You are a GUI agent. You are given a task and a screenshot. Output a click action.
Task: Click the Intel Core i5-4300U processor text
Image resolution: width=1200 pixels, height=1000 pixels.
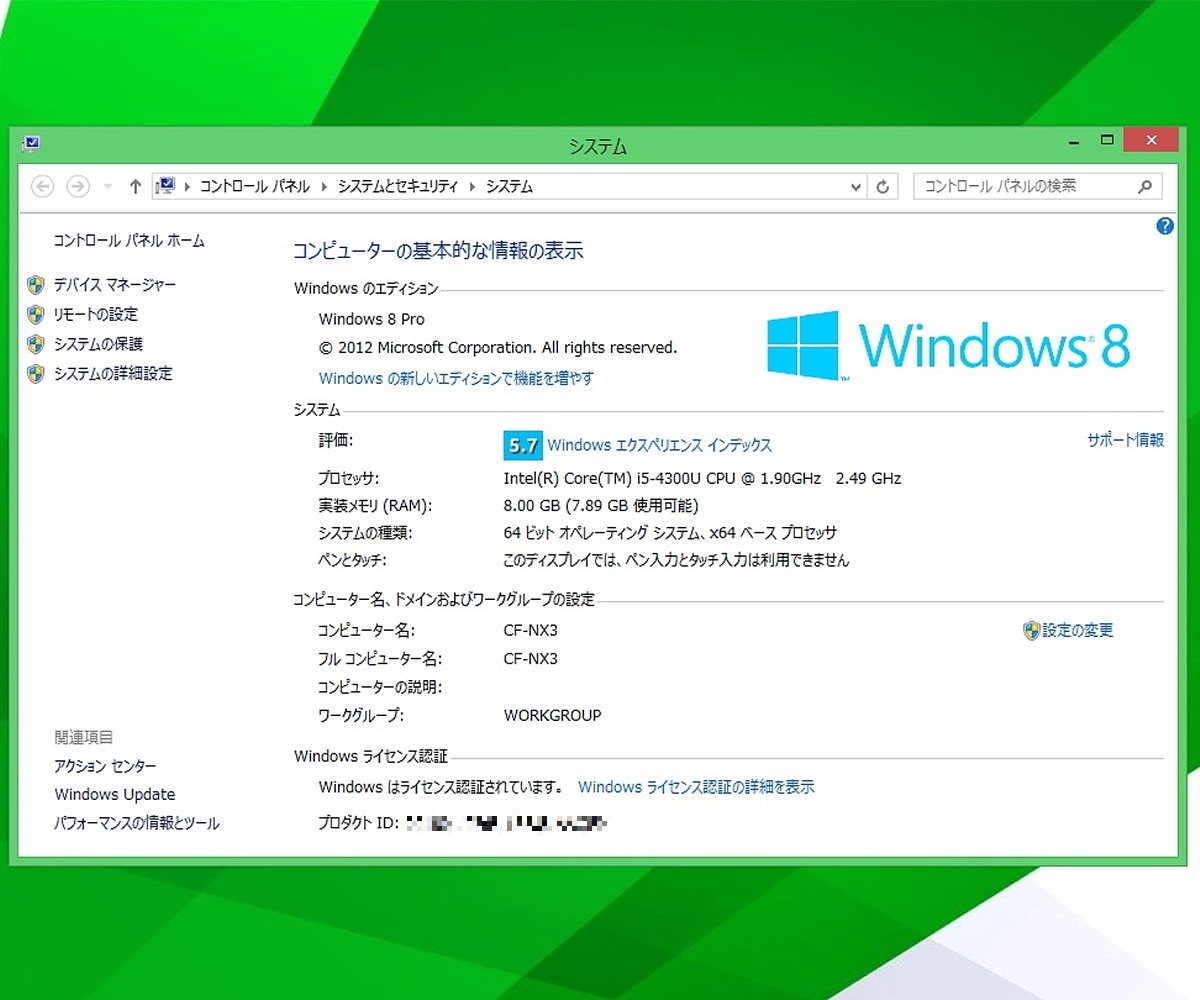(x=702, y=479)
